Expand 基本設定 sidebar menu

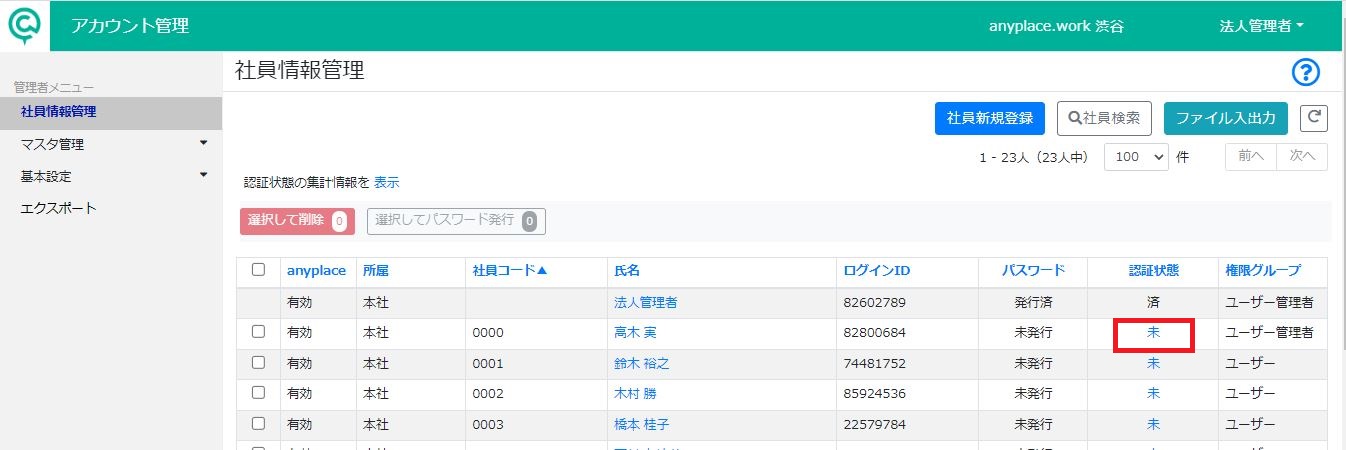113,176
